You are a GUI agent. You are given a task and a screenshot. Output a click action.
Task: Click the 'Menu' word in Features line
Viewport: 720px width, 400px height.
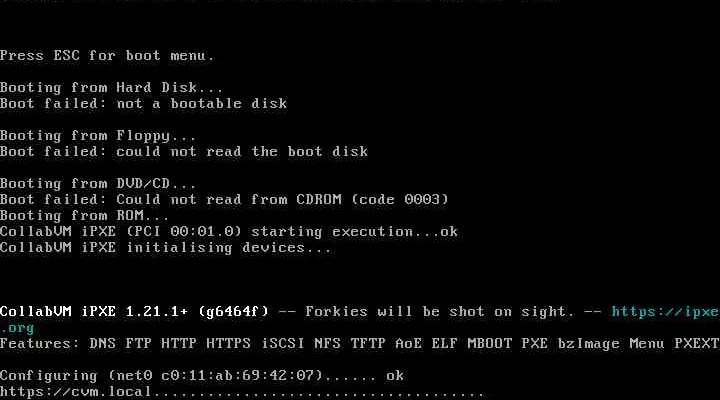647,344
